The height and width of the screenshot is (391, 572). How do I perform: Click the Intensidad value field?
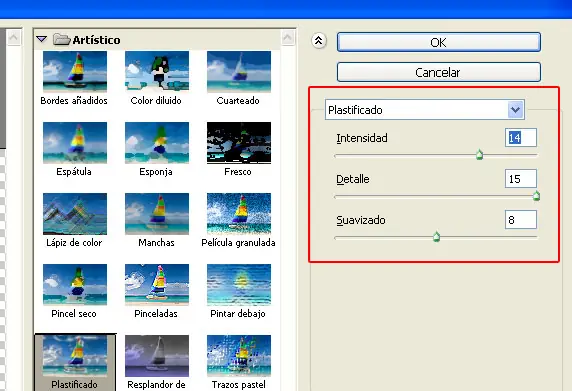[x=521, y=138]
